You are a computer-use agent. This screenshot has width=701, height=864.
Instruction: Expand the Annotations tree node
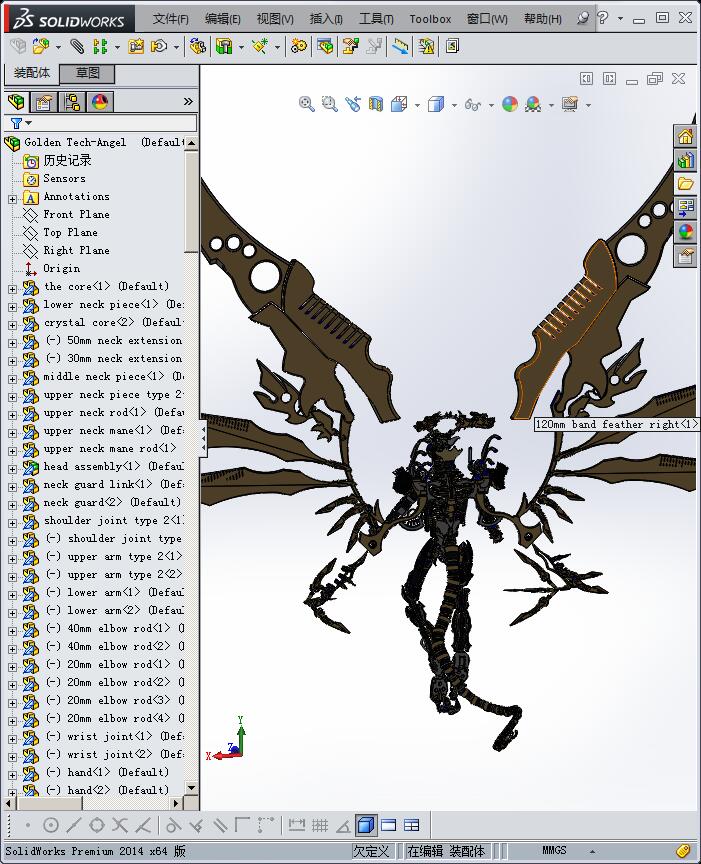coord(12,199)
